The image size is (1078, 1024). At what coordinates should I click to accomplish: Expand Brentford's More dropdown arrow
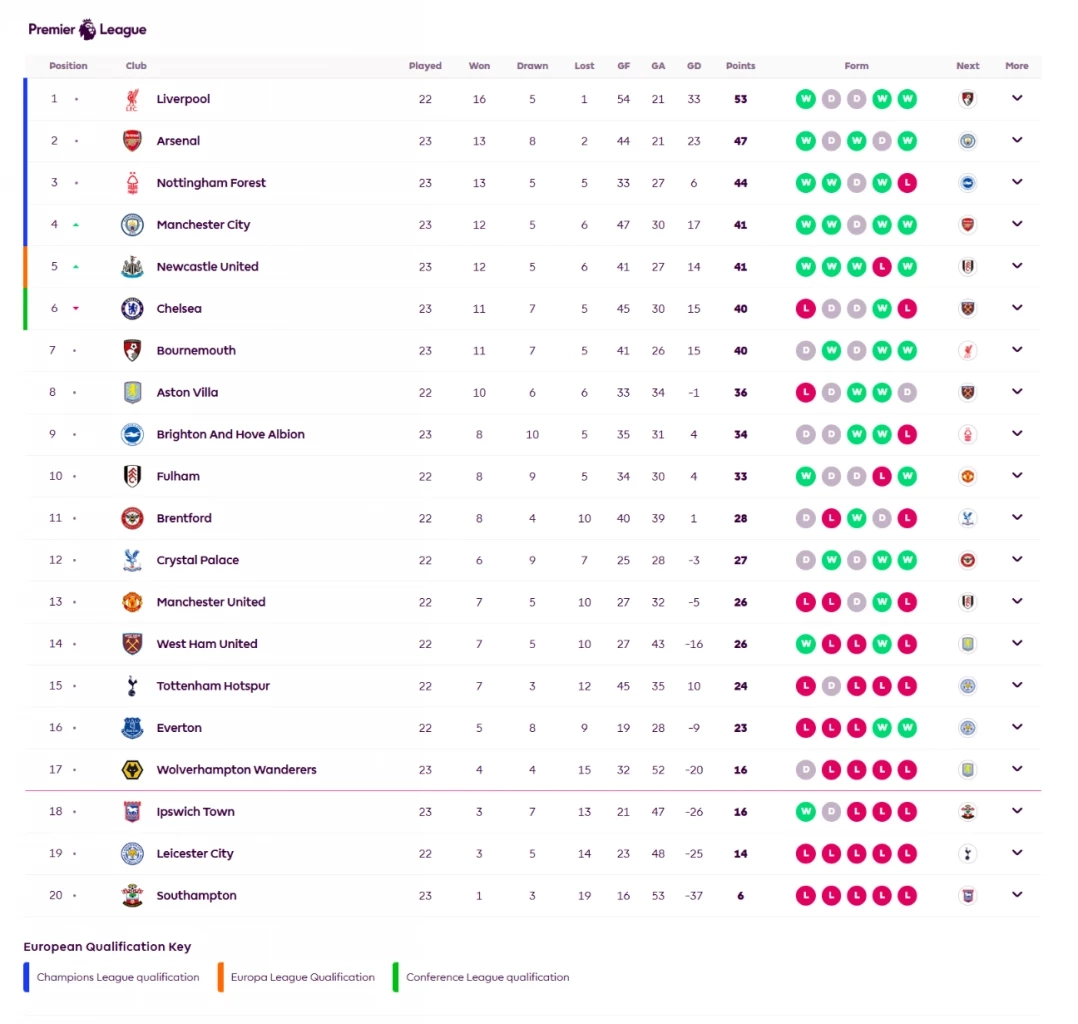(1017, 517)
